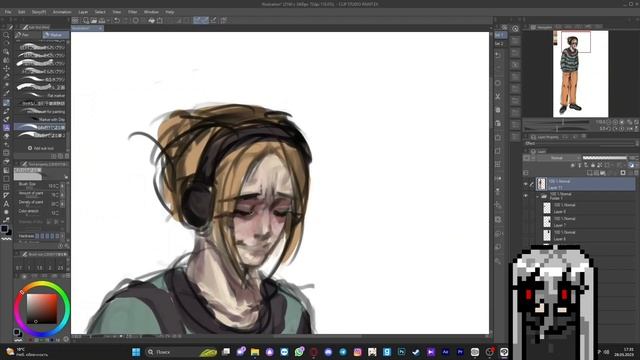
Task: Collapse the Folder 1 layer folder
Action: click(x=538, y=196)
